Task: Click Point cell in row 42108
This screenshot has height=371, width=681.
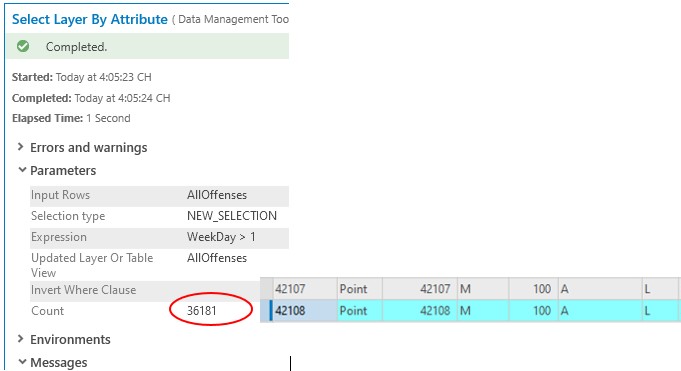Action: pos(360,311)
